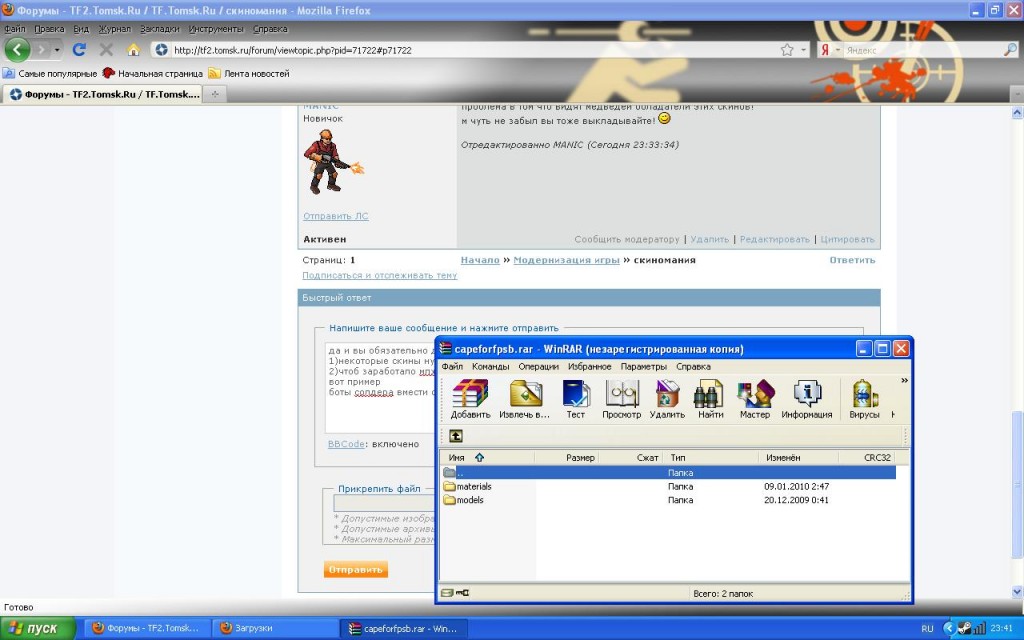Open WinRAR Избранное menu
This screenshot has height=640, width=1024.
590,366
